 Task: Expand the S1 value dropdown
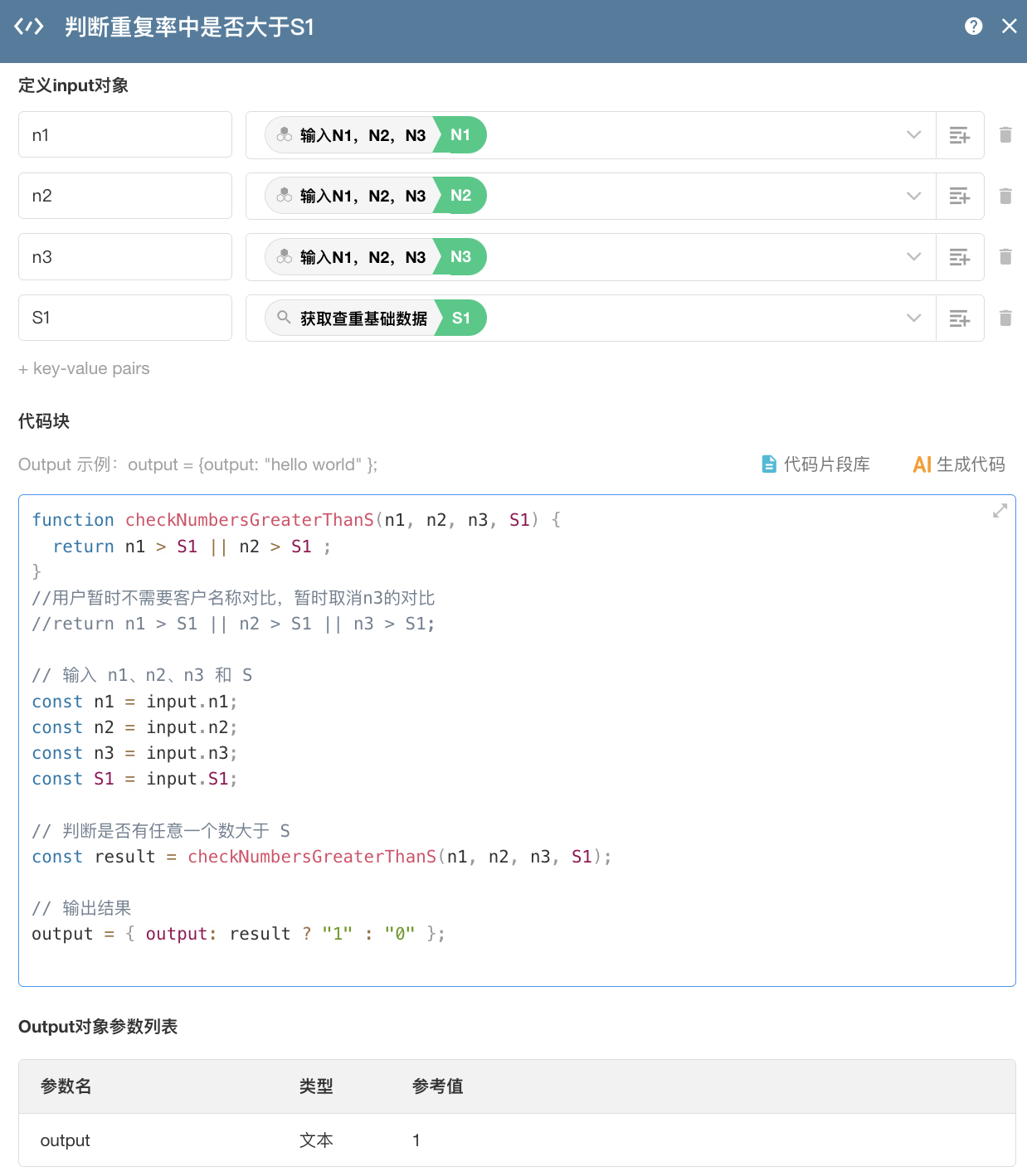914,318
